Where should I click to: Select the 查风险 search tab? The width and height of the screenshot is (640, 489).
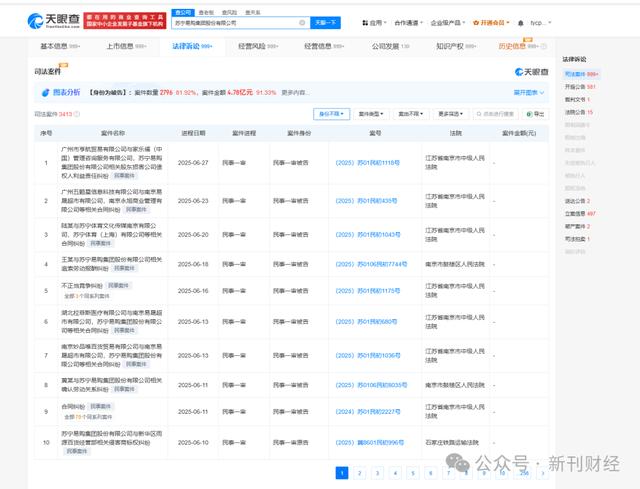pos(229,13)
